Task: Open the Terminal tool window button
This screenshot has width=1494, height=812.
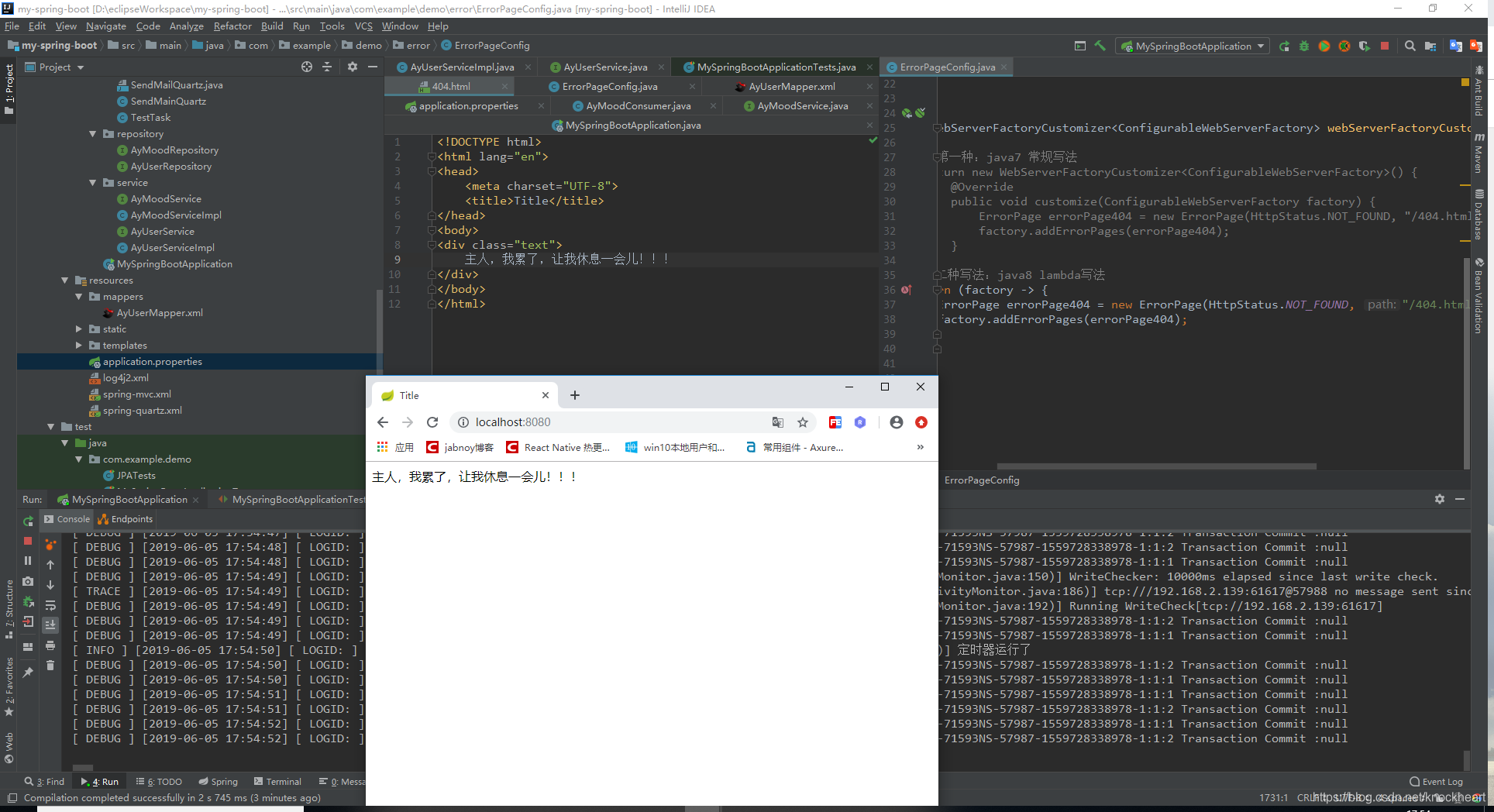Action: (277, 782)
